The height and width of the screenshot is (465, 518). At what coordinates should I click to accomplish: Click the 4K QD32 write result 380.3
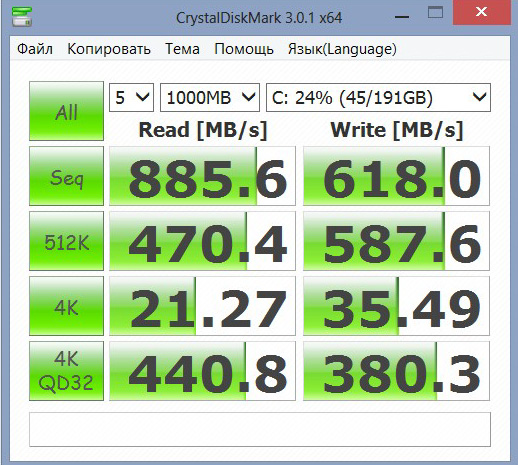tap(396, 371)
